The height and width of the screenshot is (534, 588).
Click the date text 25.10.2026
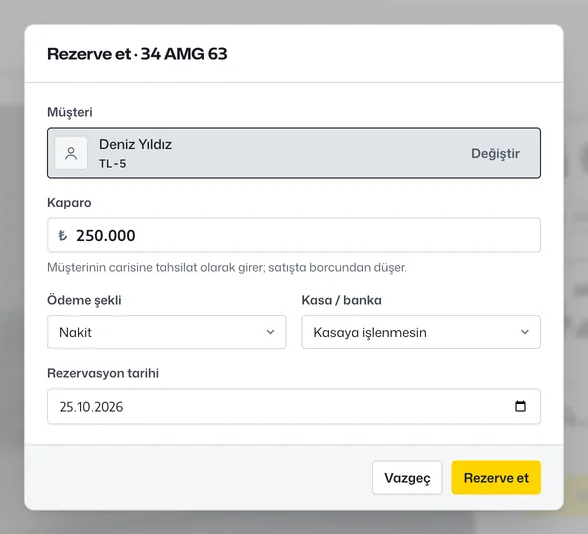tap(91, 407)
